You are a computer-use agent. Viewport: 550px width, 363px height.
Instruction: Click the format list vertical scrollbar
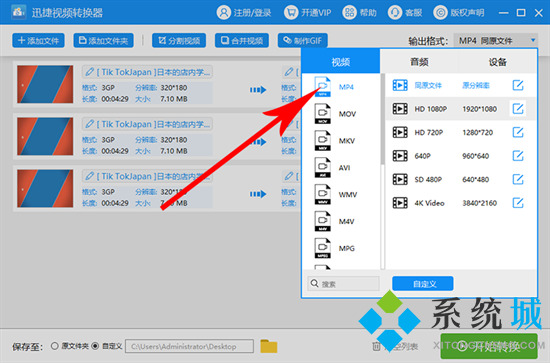(382, 119)
